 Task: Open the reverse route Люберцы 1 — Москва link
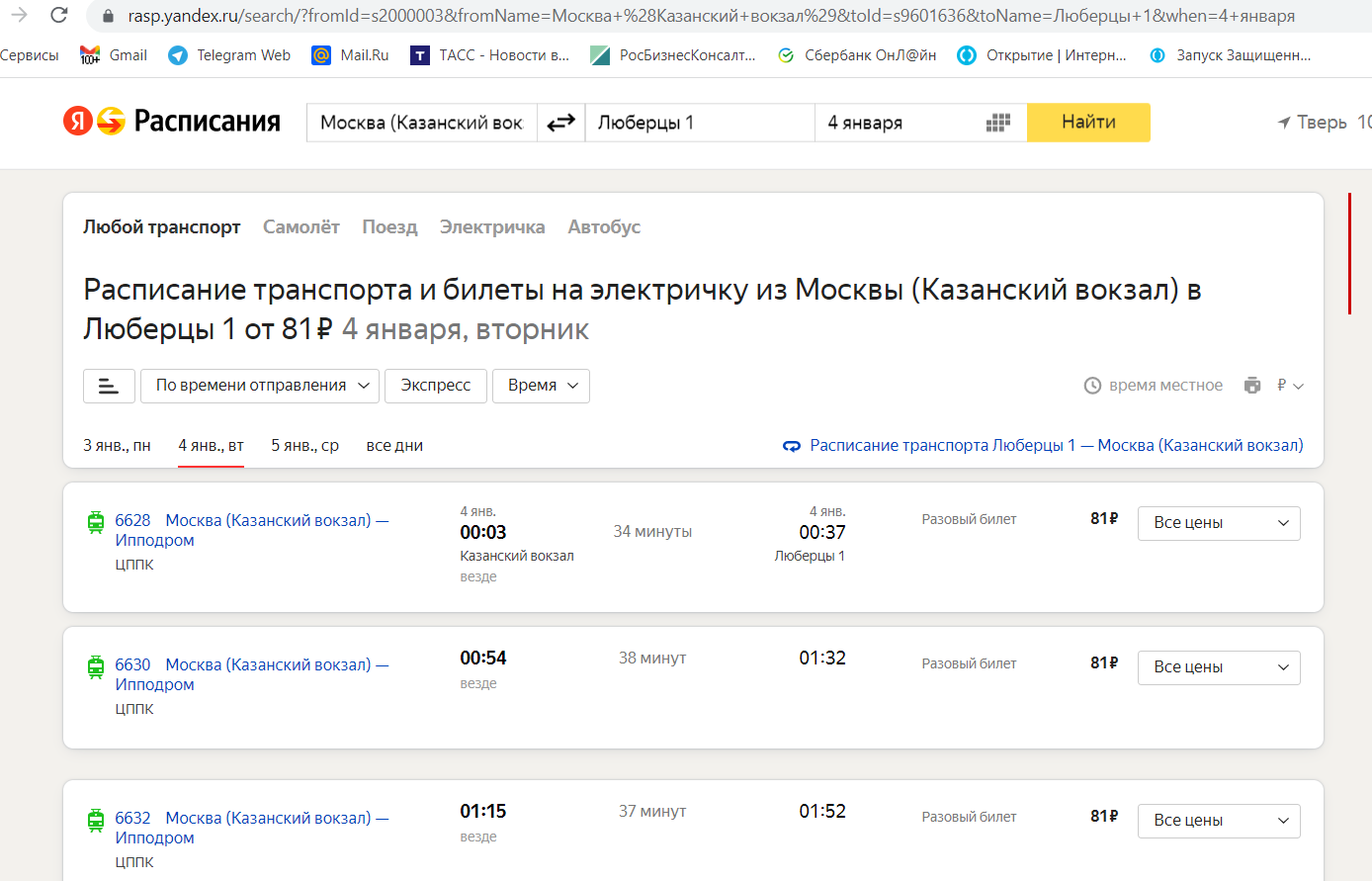pyautogui.click(x=1056, y=446)
